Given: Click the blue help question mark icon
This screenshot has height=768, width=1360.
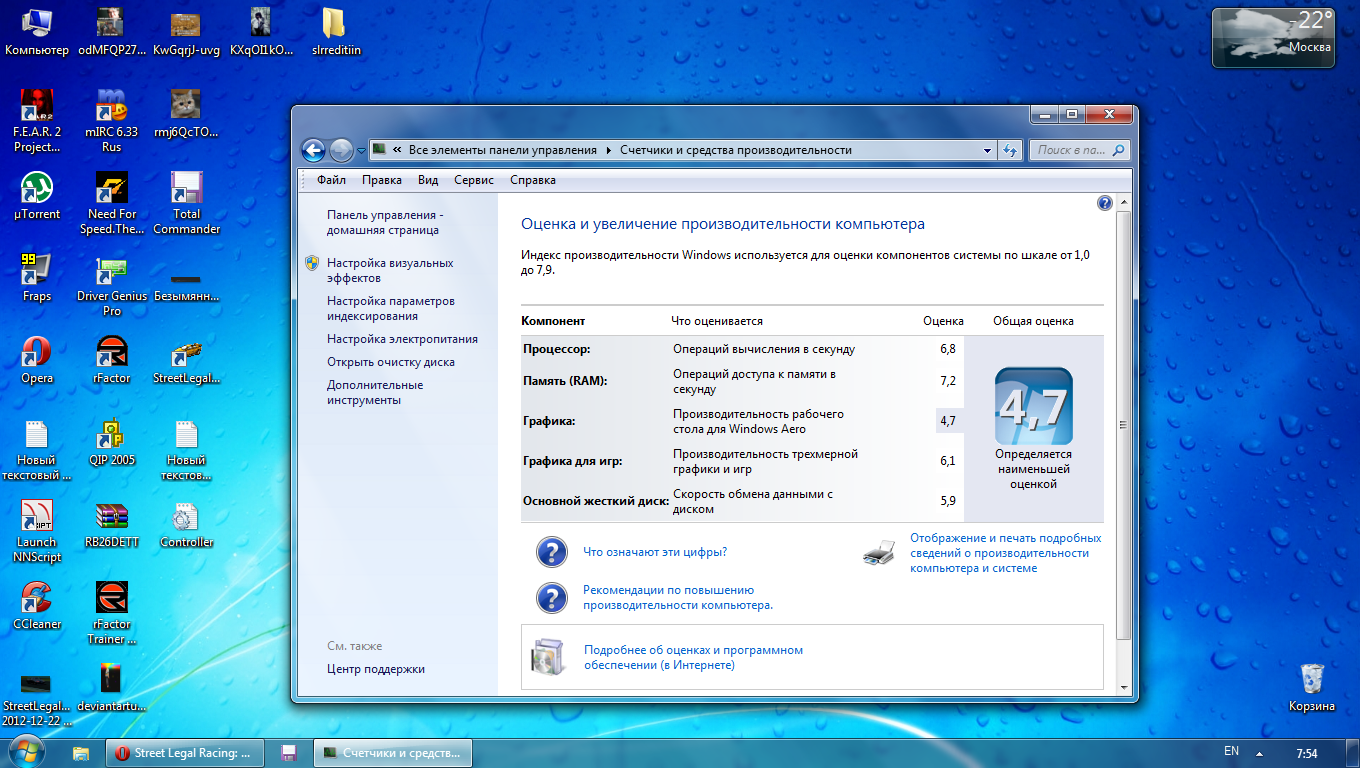Looking at the screenshot, I should tap(1104, 203).
